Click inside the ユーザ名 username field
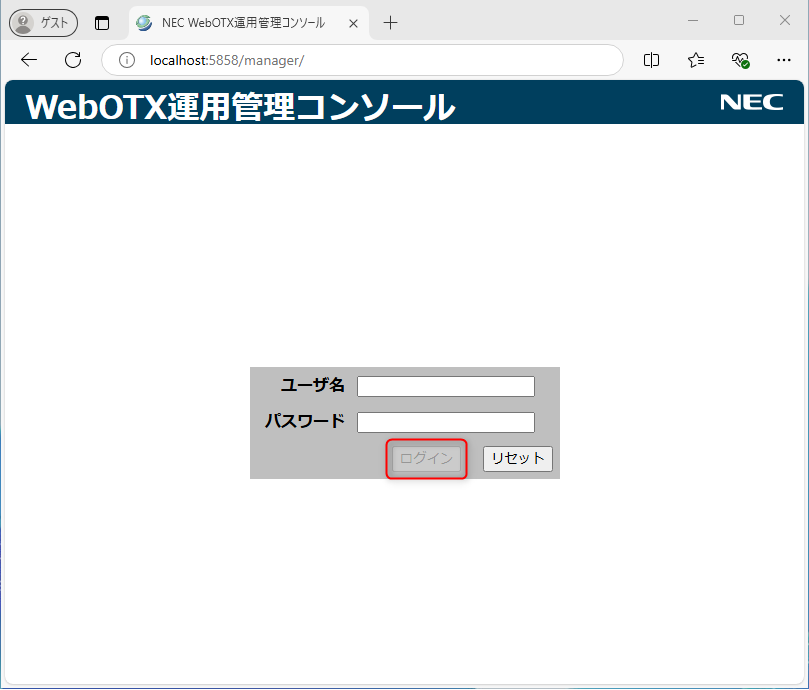The height and width of the screenshot is (690, 809). click(x=445, y=386)
